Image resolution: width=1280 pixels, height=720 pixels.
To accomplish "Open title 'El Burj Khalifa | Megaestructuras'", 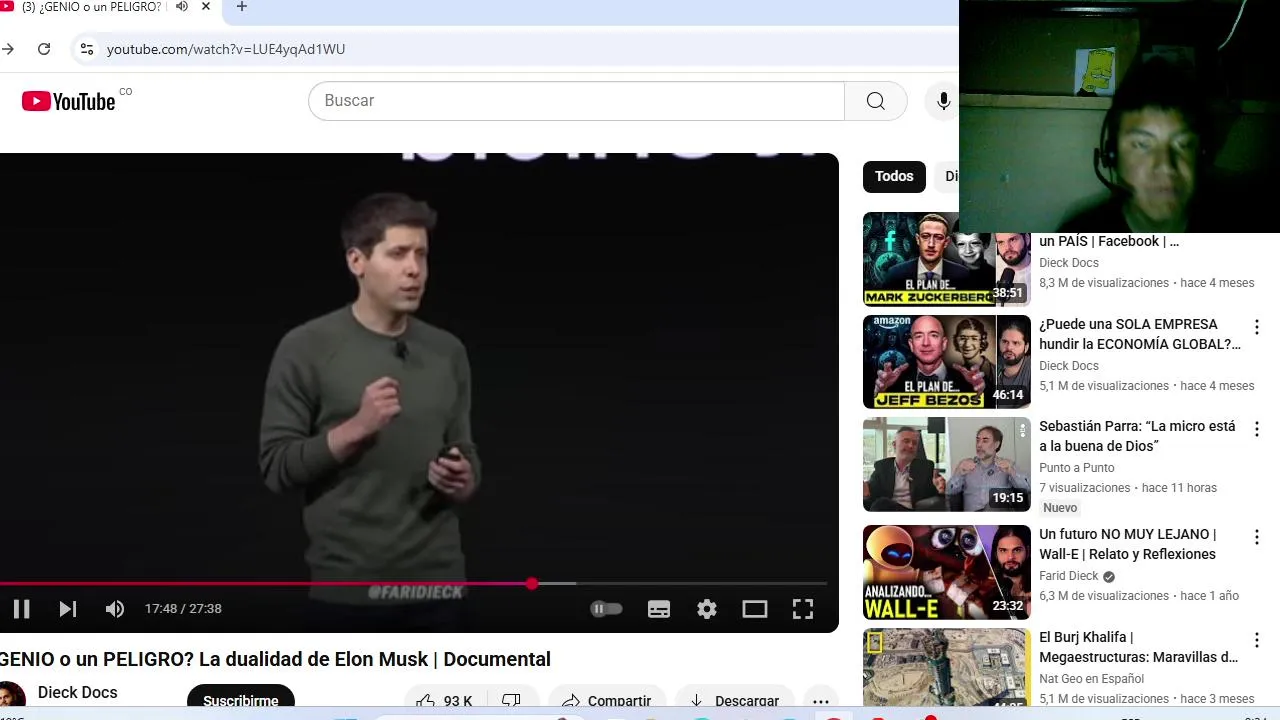I will (1138, 647).
